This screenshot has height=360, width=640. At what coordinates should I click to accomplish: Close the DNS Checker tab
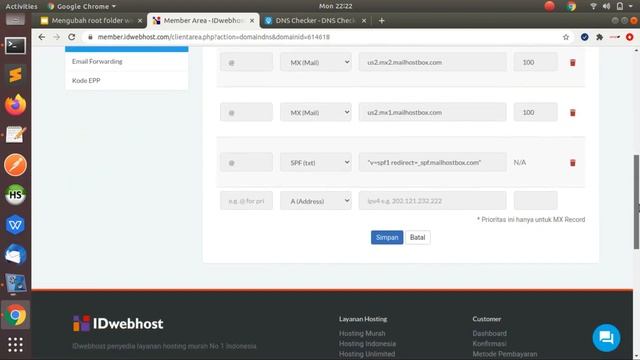(364, 20)
